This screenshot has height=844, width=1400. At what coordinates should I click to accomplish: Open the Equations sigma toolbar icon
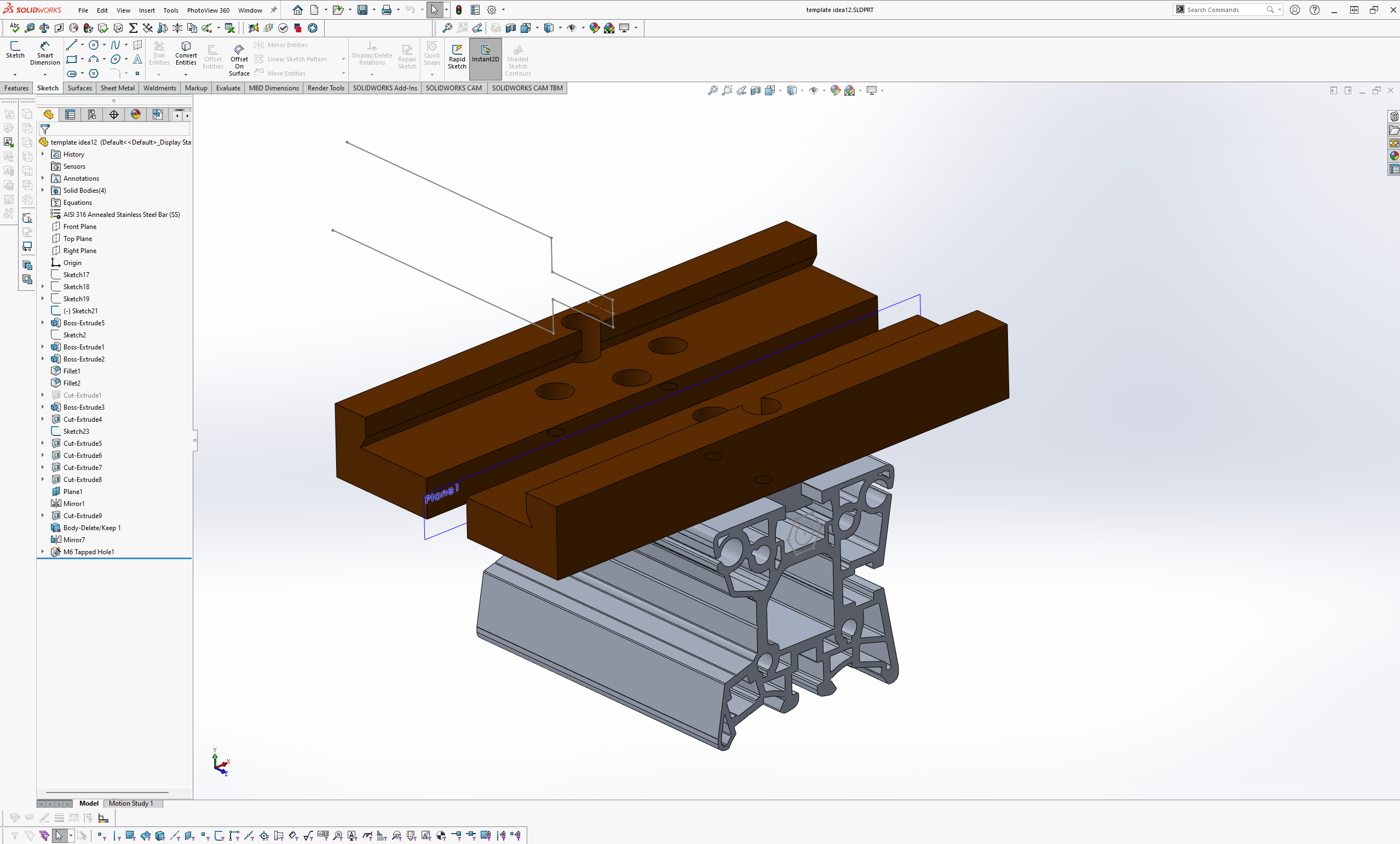[x=133, y=28]
